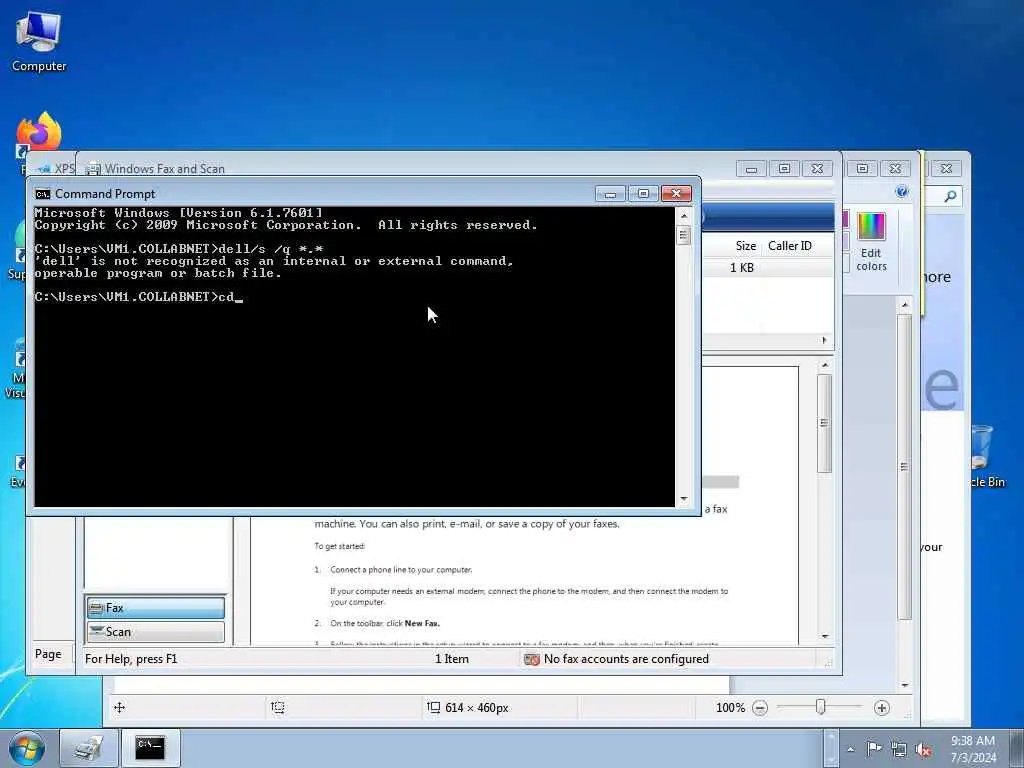Maximize the Paint window behind Fax and Scan
This screenshot has width=1024, height=768.
(862, 168)
